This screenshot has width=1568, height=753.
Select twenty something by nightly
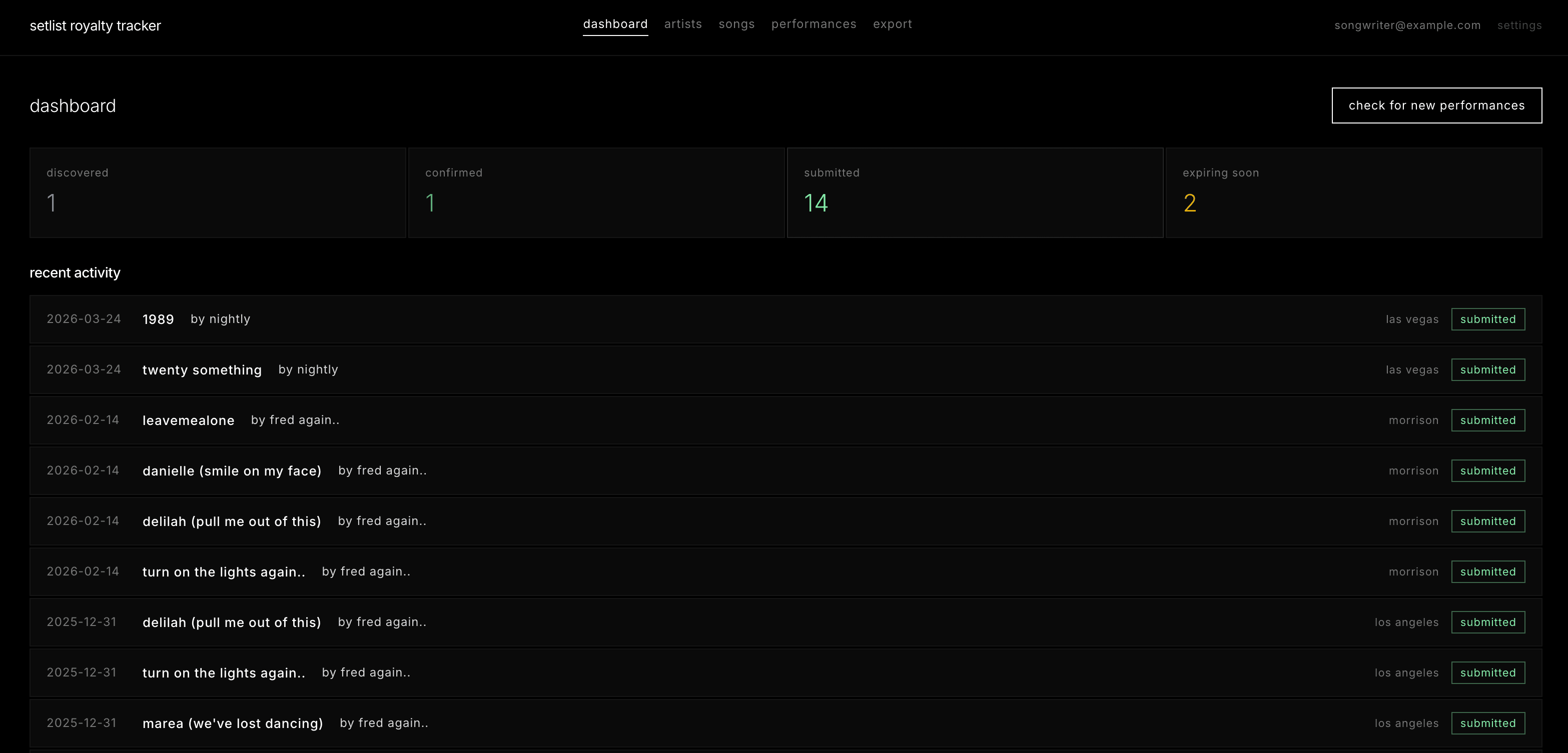(x=202, y=370)
